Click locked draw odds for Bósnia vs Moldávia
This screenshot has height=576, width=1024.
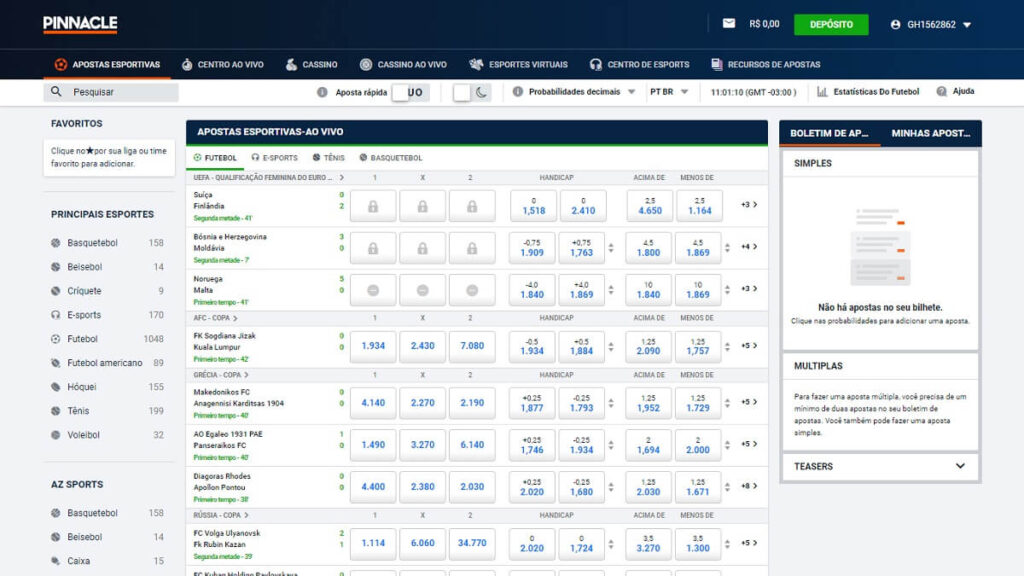[423, 248]
